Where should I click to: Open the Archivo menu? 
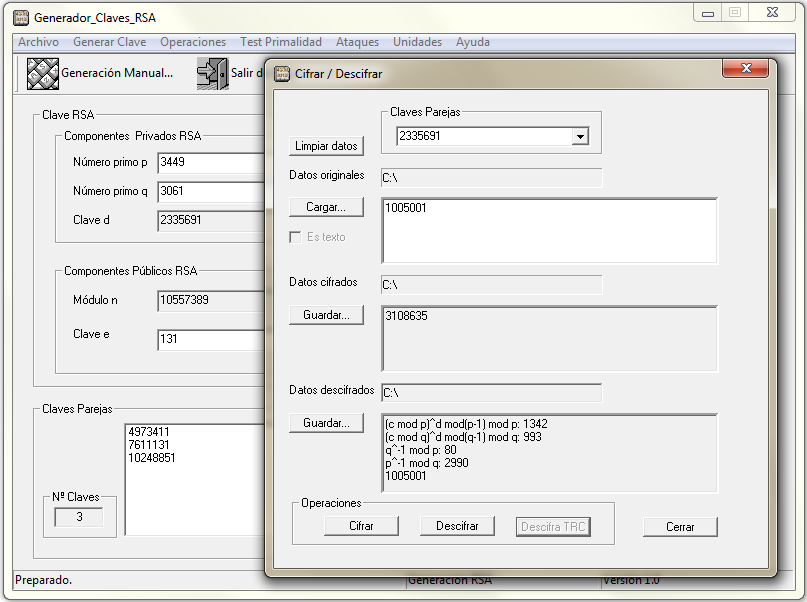38,42
